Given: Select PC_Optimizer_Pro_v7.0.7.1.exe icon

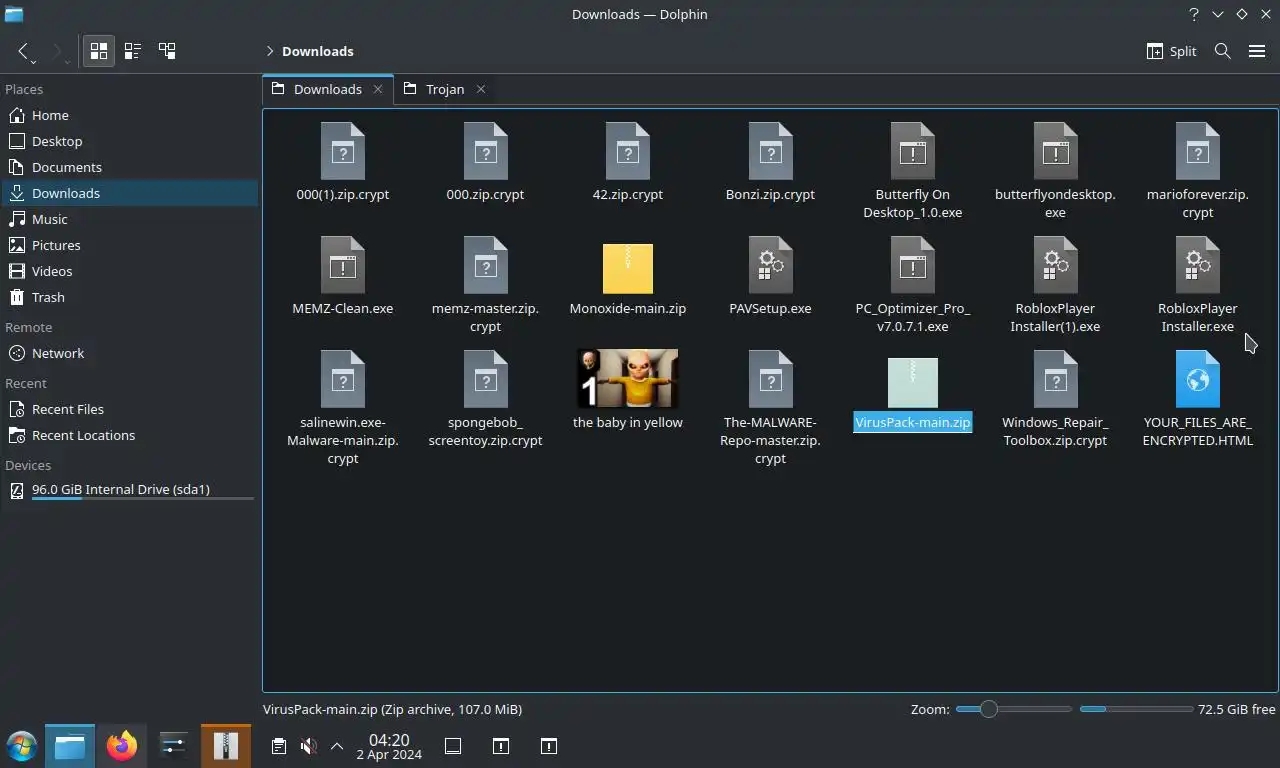Looking at the screenshot, I should (912, 265).
